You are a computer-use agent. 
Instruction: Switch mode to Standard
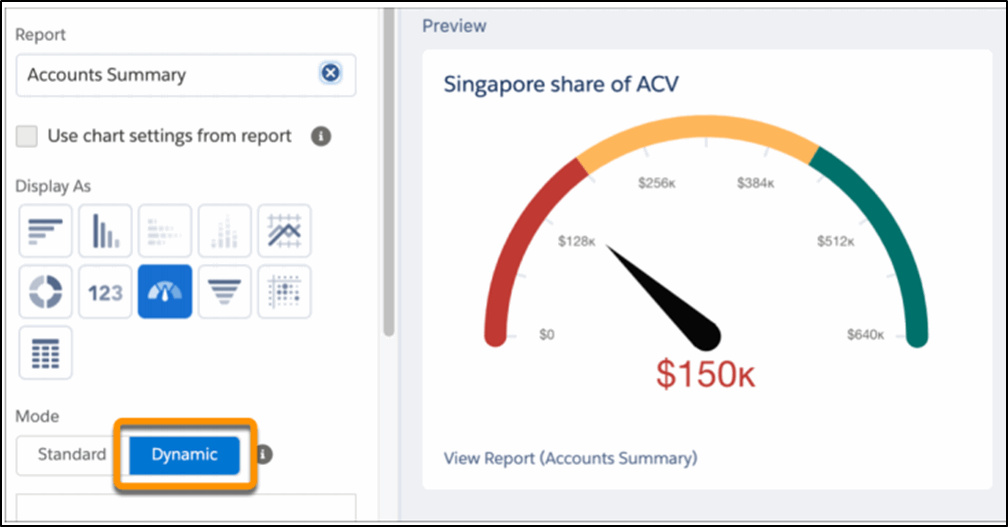coord(71,454)
